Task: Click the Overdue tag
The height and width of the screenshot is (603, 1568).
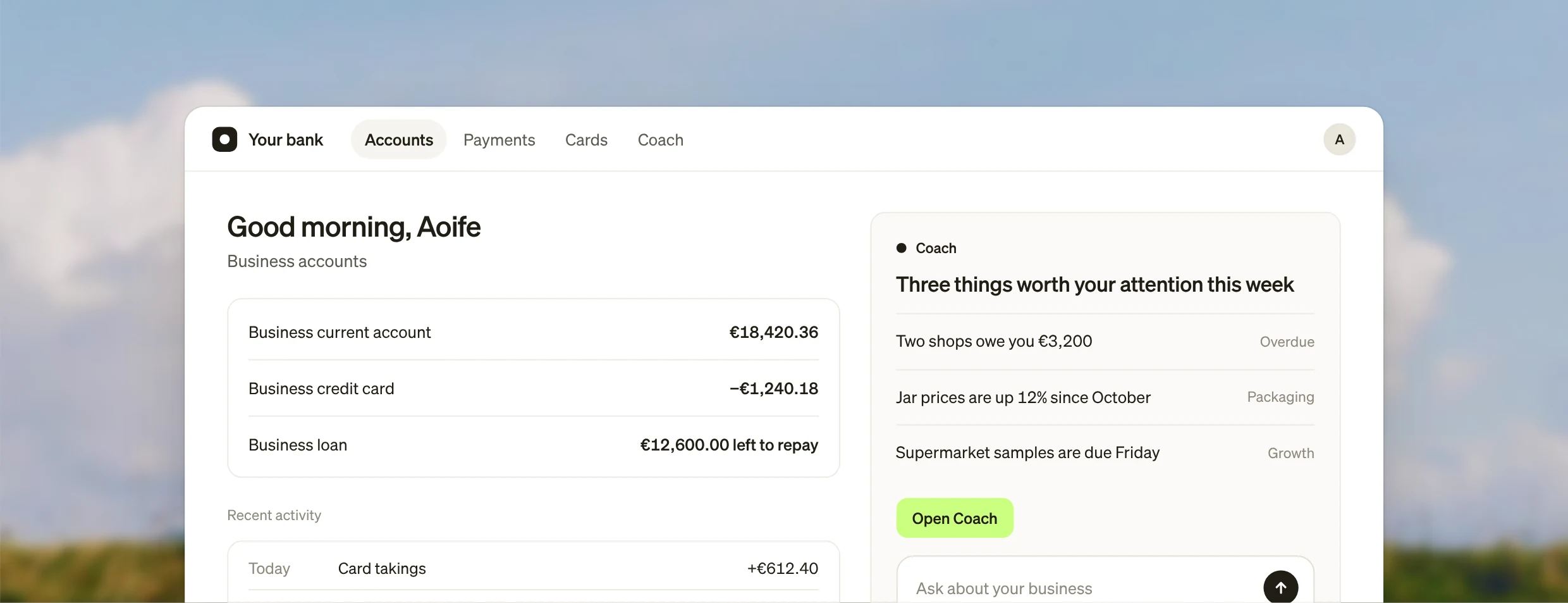Action: (x=1287, y=342)
